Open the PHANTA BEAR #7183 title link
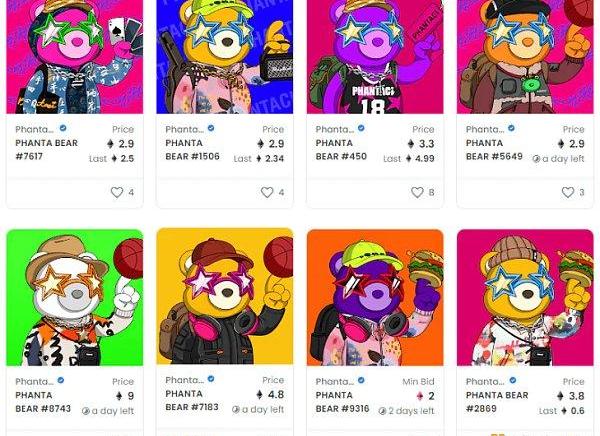This screenshot has width=600, height=436. (x=192, y=400)
